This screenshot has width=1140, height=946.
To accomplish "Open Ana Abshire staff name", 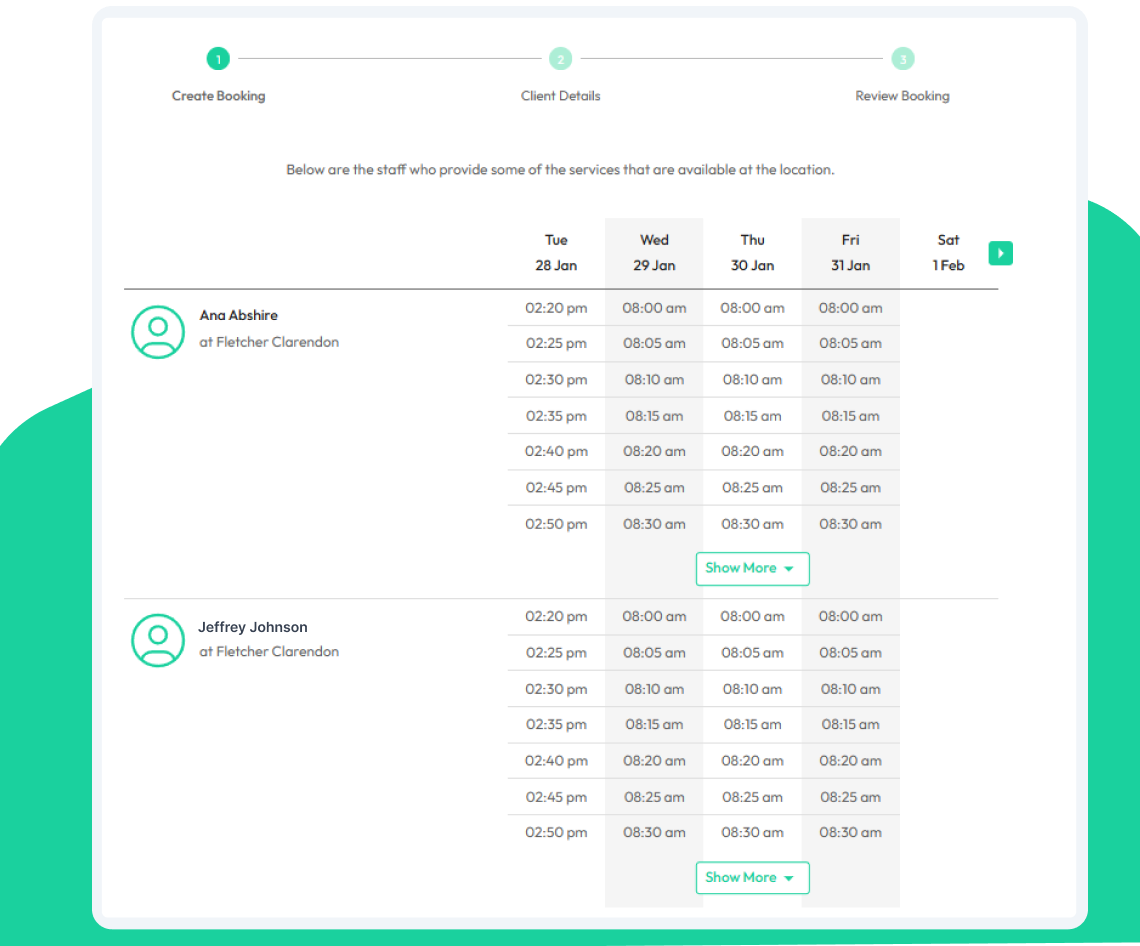I will (238, 316).
